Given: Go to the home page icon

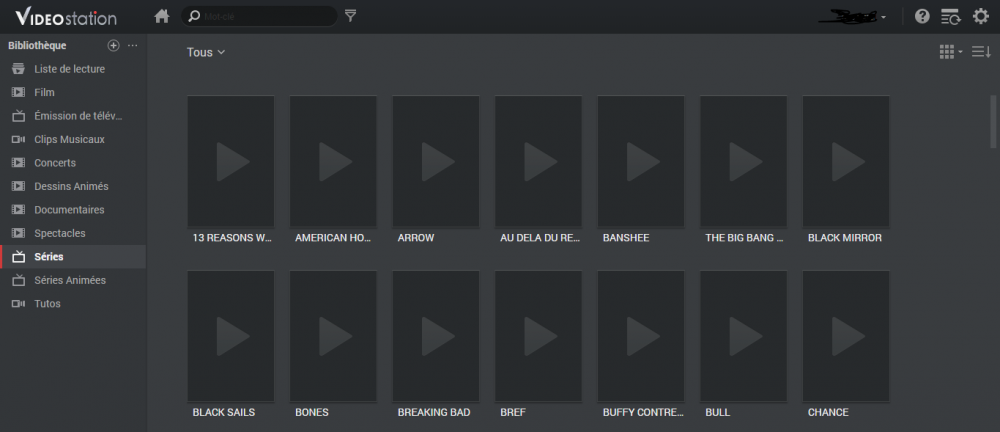Looking at the screenshot, I should click(x=162, y=17).
